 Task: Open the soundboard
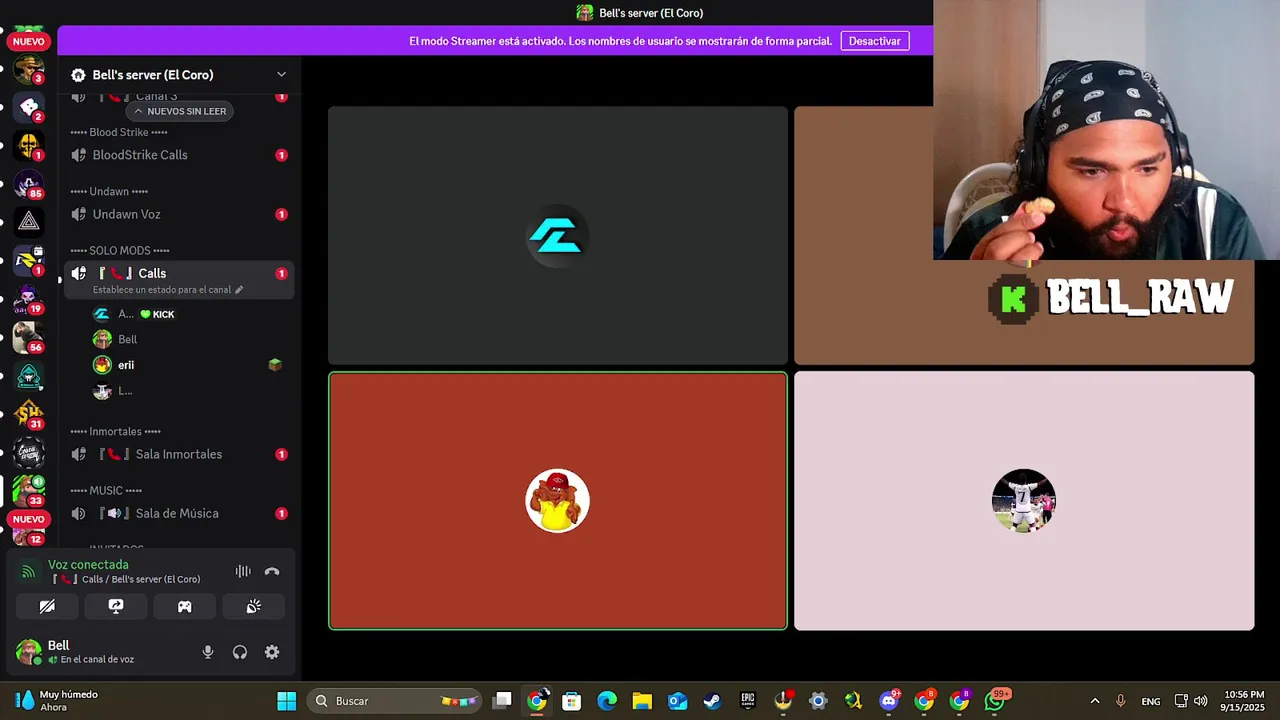(x=254, y=606)
